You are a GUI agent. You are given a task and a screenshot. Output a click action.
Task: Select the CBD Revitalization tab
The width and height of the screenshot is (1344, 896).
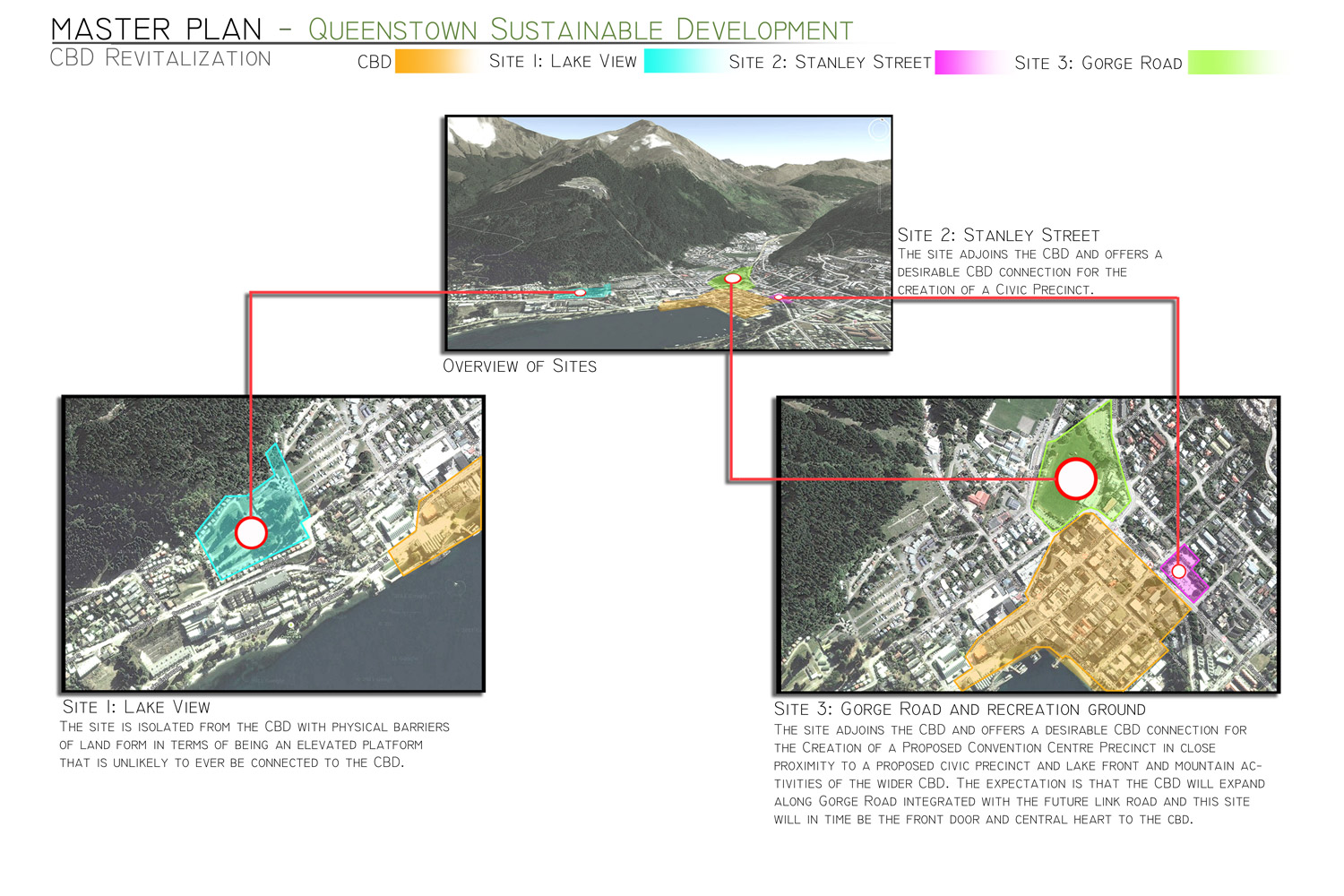161,58
